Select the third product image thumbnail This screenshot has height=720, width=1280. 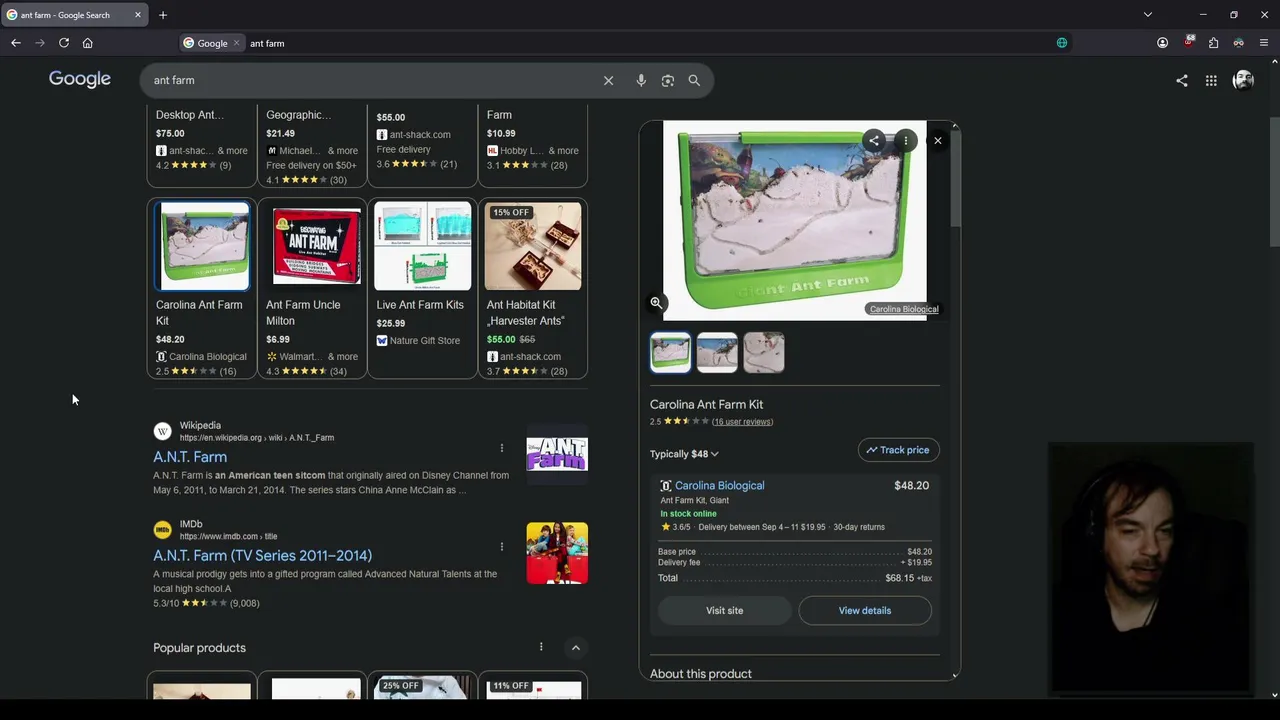[x=764, y=352]
